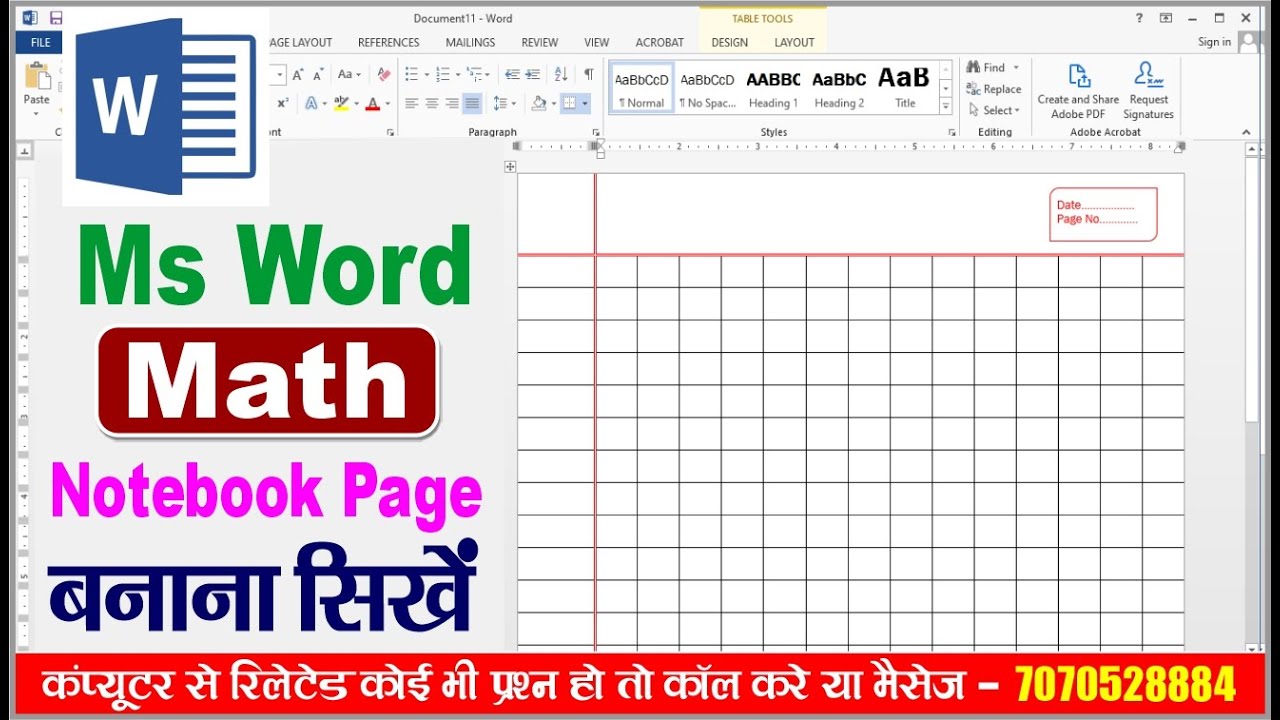
Task: Click the Find binoculars icon
Action: click(973, 67)
